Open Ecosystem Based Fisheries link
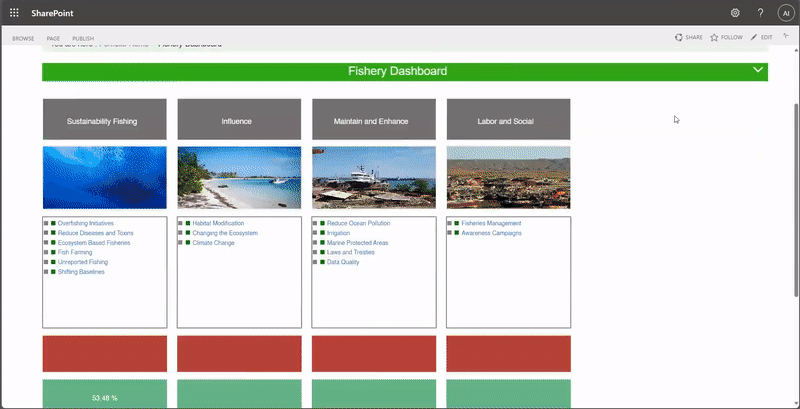800x409 pixels. [94, 243]
